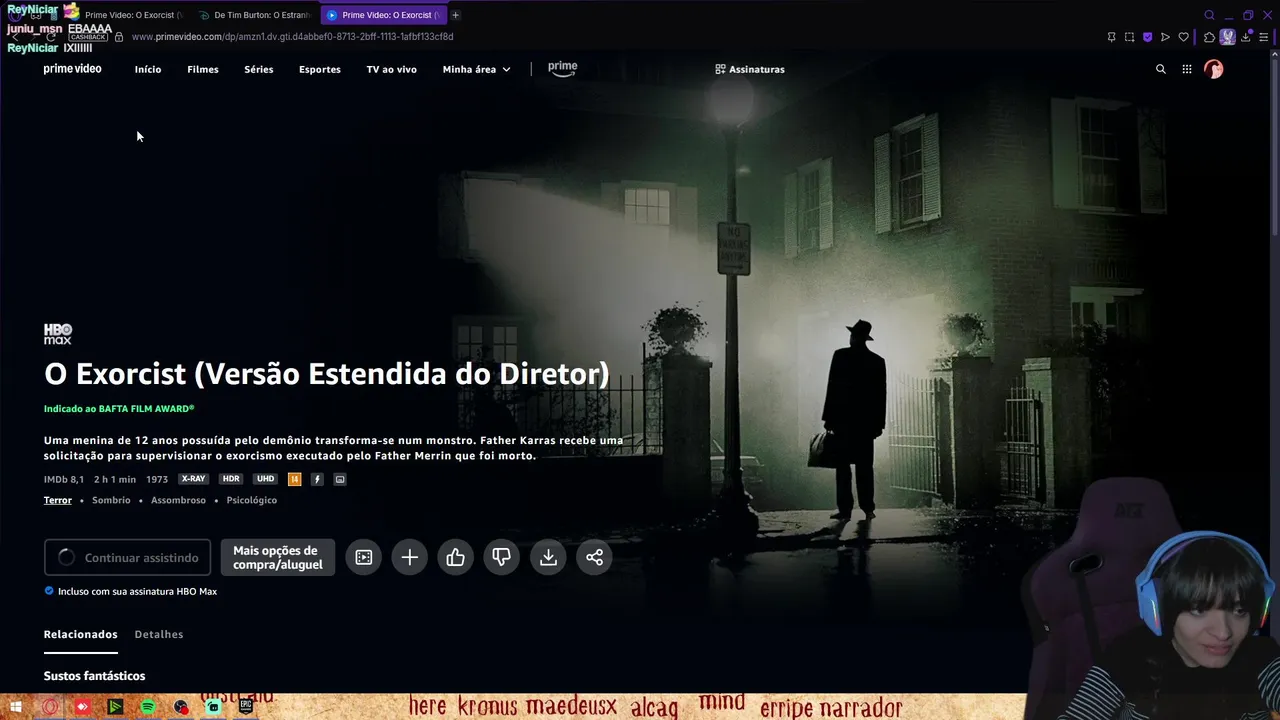
Task: Click the site padlock security icon
Action: (x=119, y=37)
